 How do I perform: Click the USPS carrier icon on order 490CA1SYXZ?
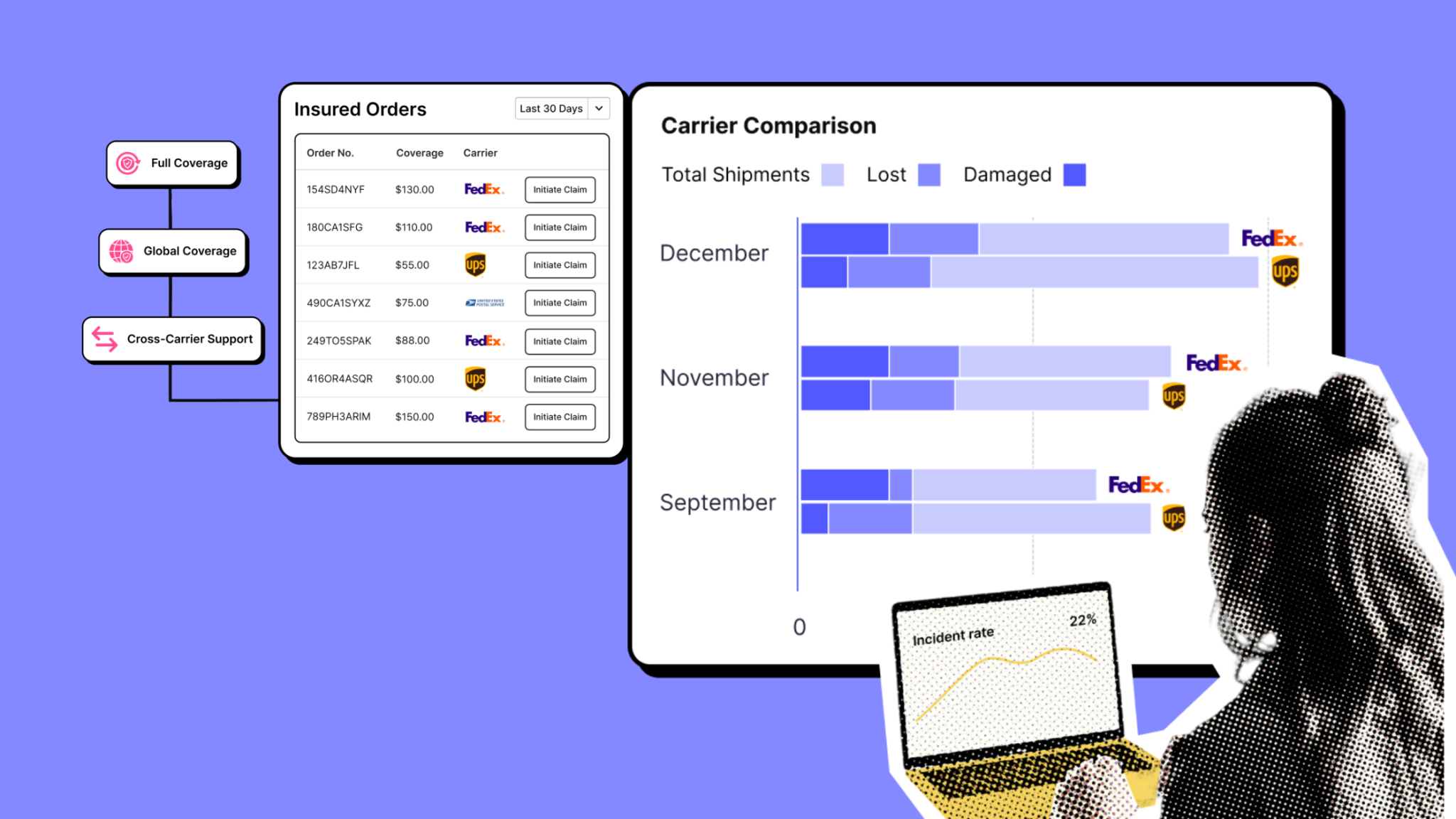pyautogui.click(x=484, y=302)
